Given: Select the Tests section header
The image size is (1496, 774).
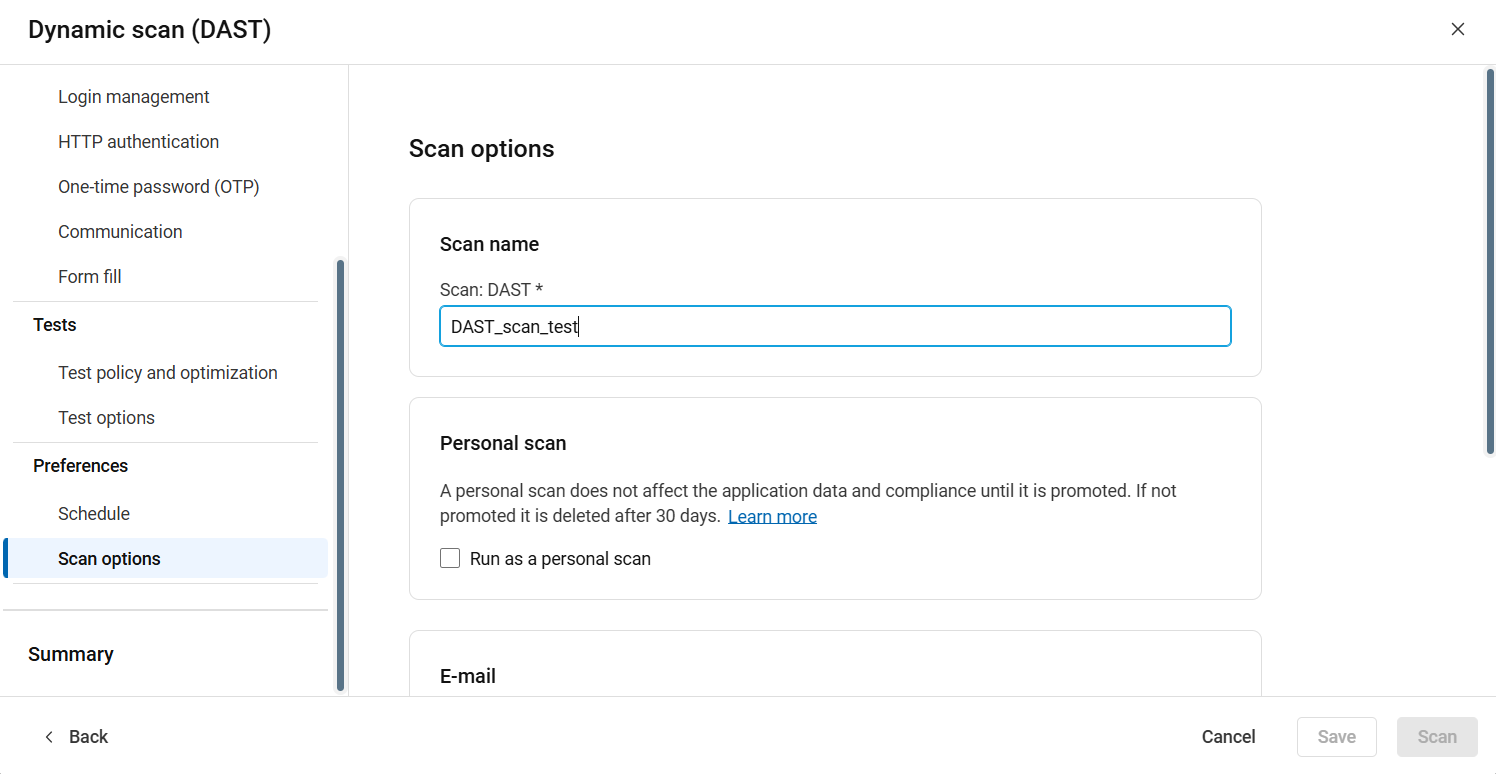Looking at the screenshot, I should click(55, 325).
